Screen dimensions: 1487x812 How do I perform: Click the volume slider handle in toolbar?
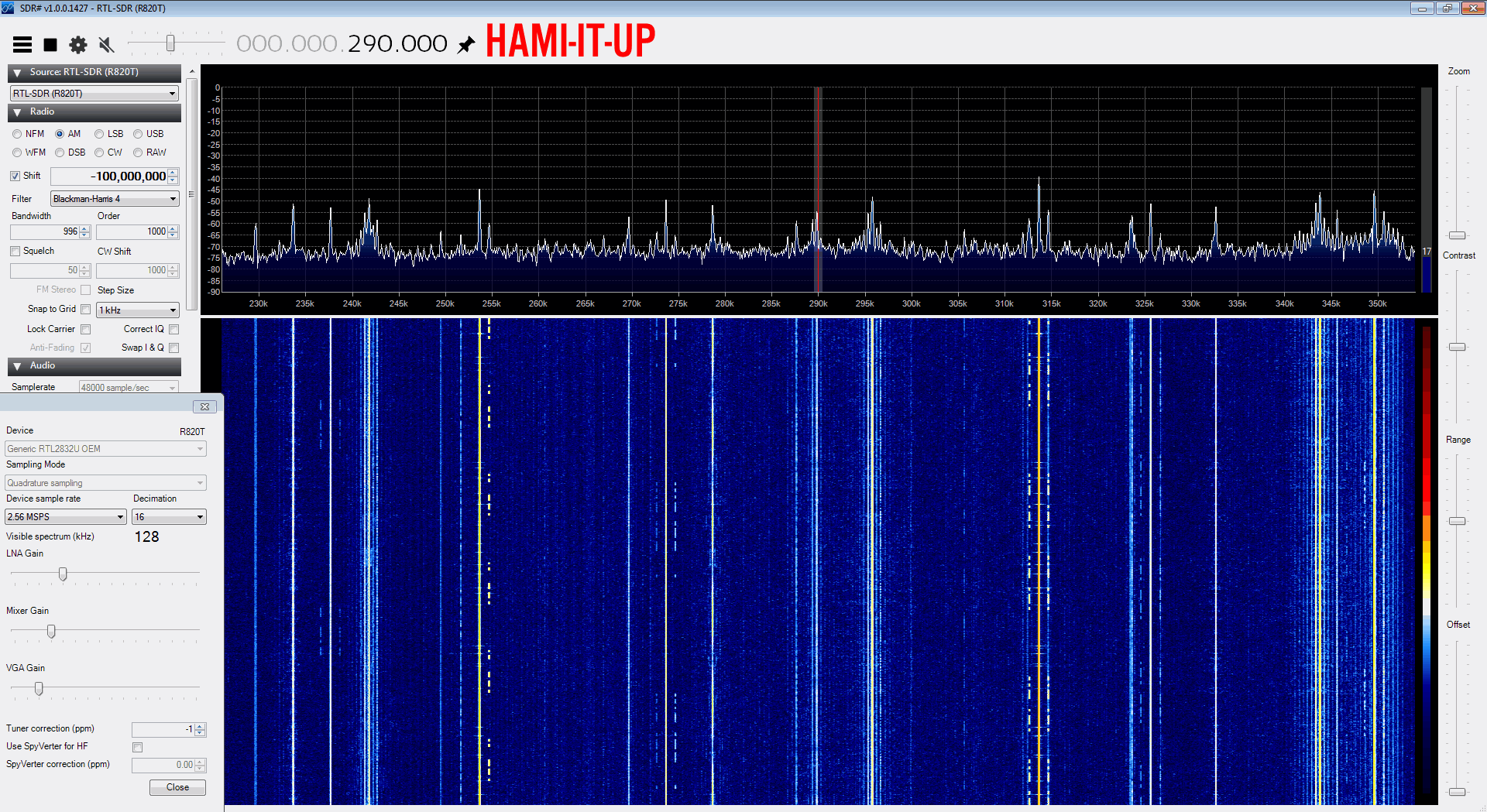tap(170, 43)
